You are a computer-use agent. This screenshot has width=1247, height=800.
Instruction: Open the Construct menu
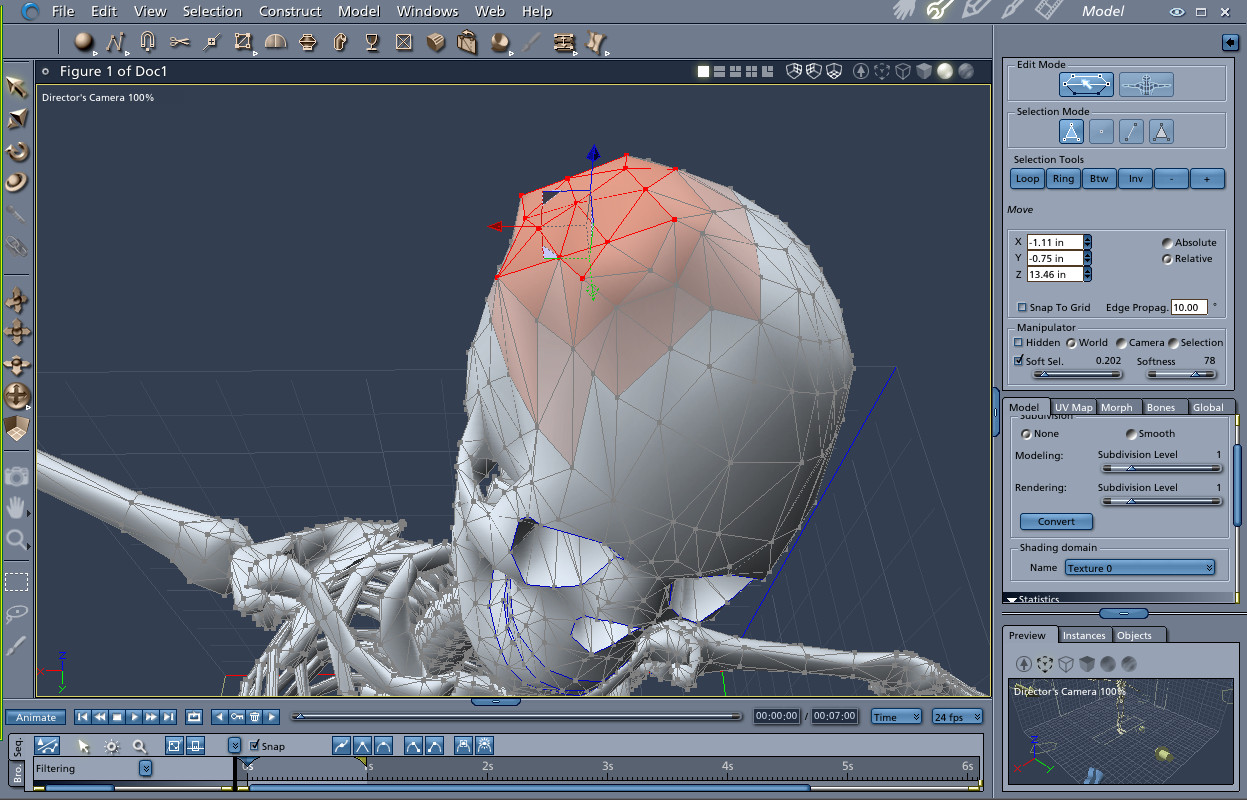click(x=290, y=11)
